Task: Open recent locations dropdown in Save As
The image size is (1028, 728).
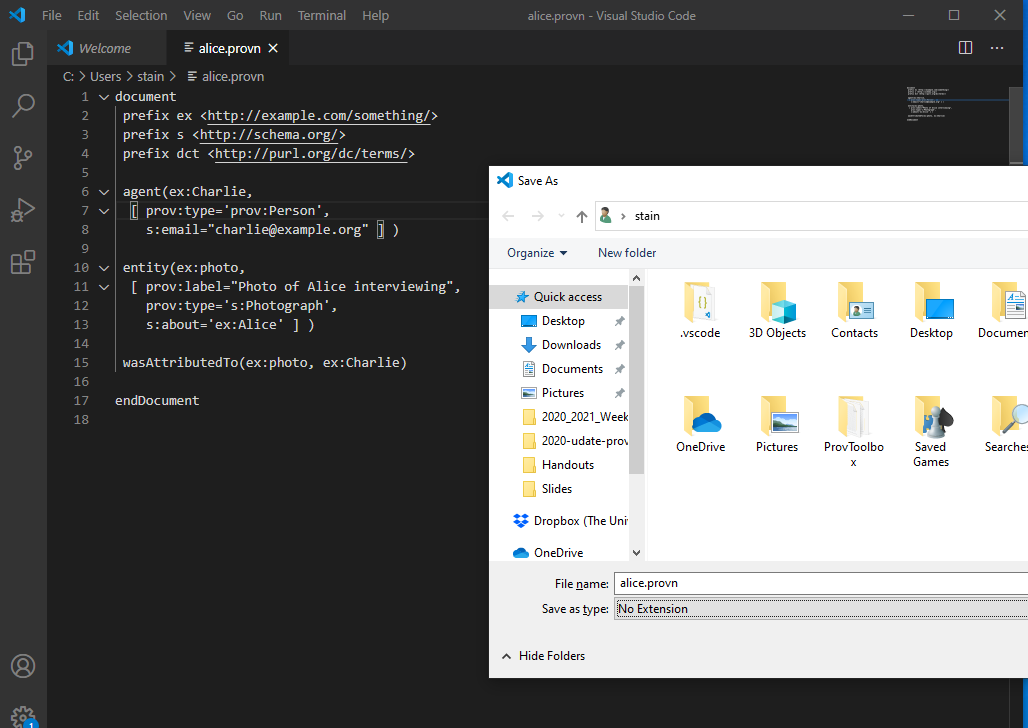Action: [561, 216]
